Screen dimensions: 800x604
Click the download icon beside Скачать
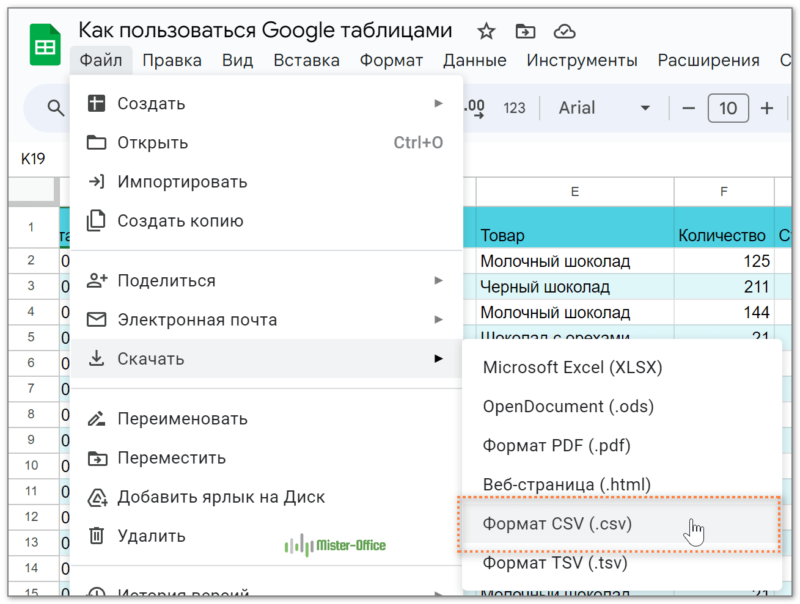(96, 358)
